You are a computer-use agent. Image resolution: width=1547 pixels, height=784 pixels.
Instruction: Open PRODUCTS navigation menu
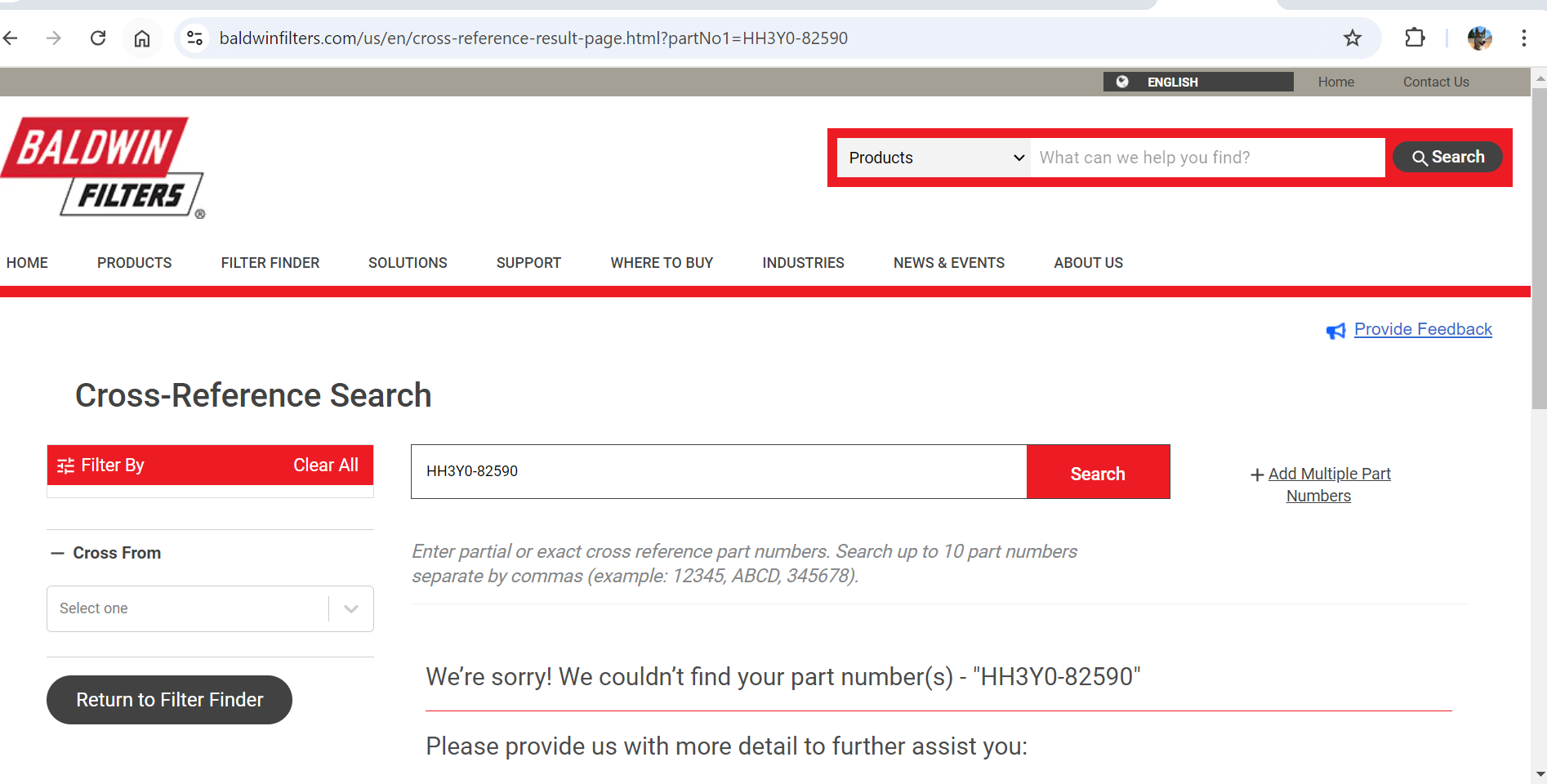tap(135, 263)
